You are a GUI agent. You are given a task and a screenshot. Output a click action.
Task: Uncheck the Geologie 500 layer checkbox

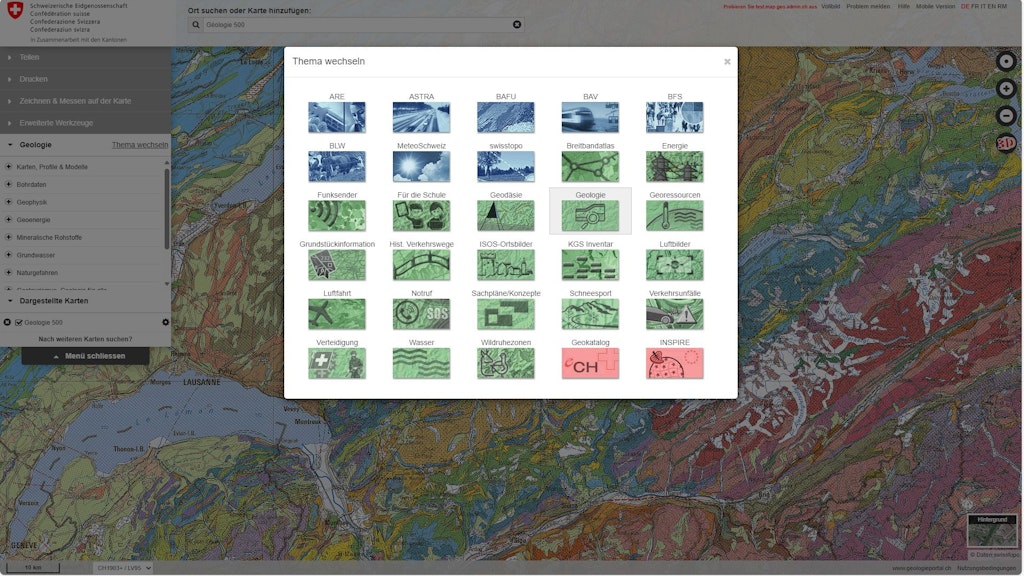19,322
